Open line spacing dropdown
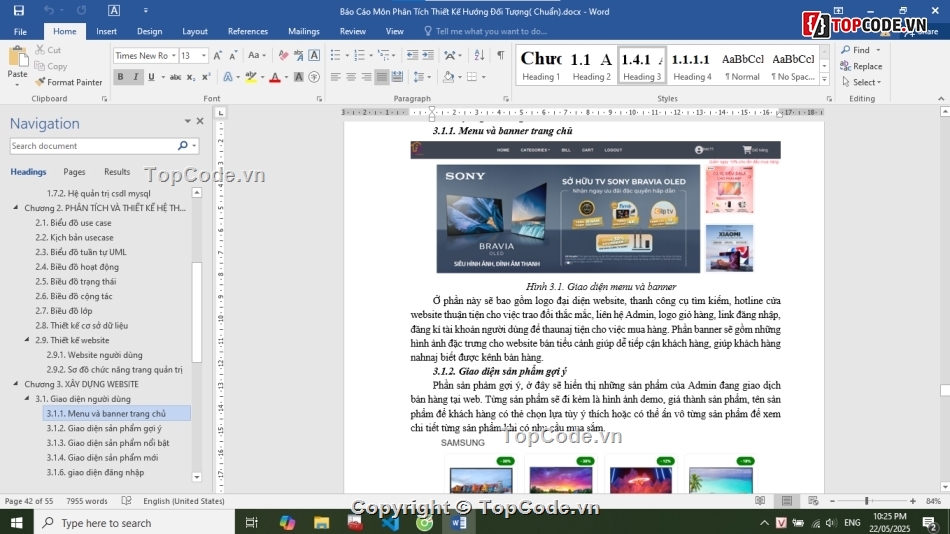Image resolution: width=950 pixels, height=534 pixels. (x=422, y=77)
